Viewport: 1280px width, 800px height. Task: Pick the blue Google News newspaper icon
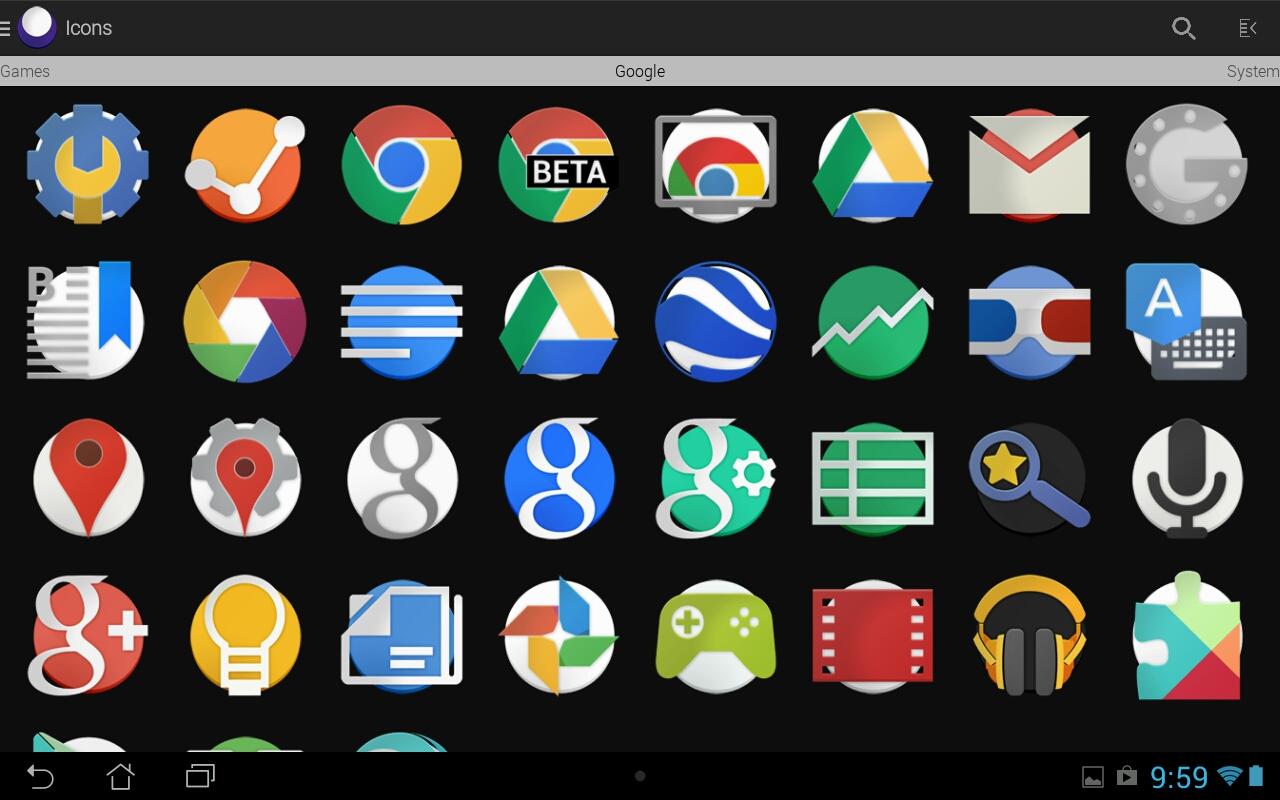pyautogui.click(x=402, y=635)
